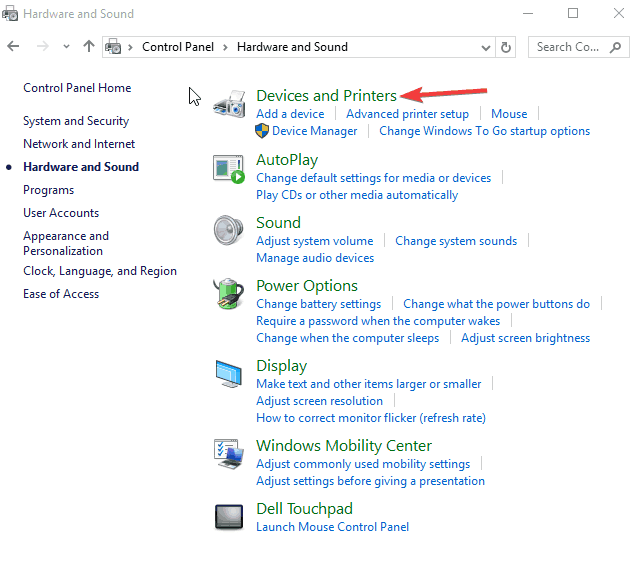The width and height of the screenshot is (637, 565).
Task: Select System and Security in sidebar
Action: [76, 121]
